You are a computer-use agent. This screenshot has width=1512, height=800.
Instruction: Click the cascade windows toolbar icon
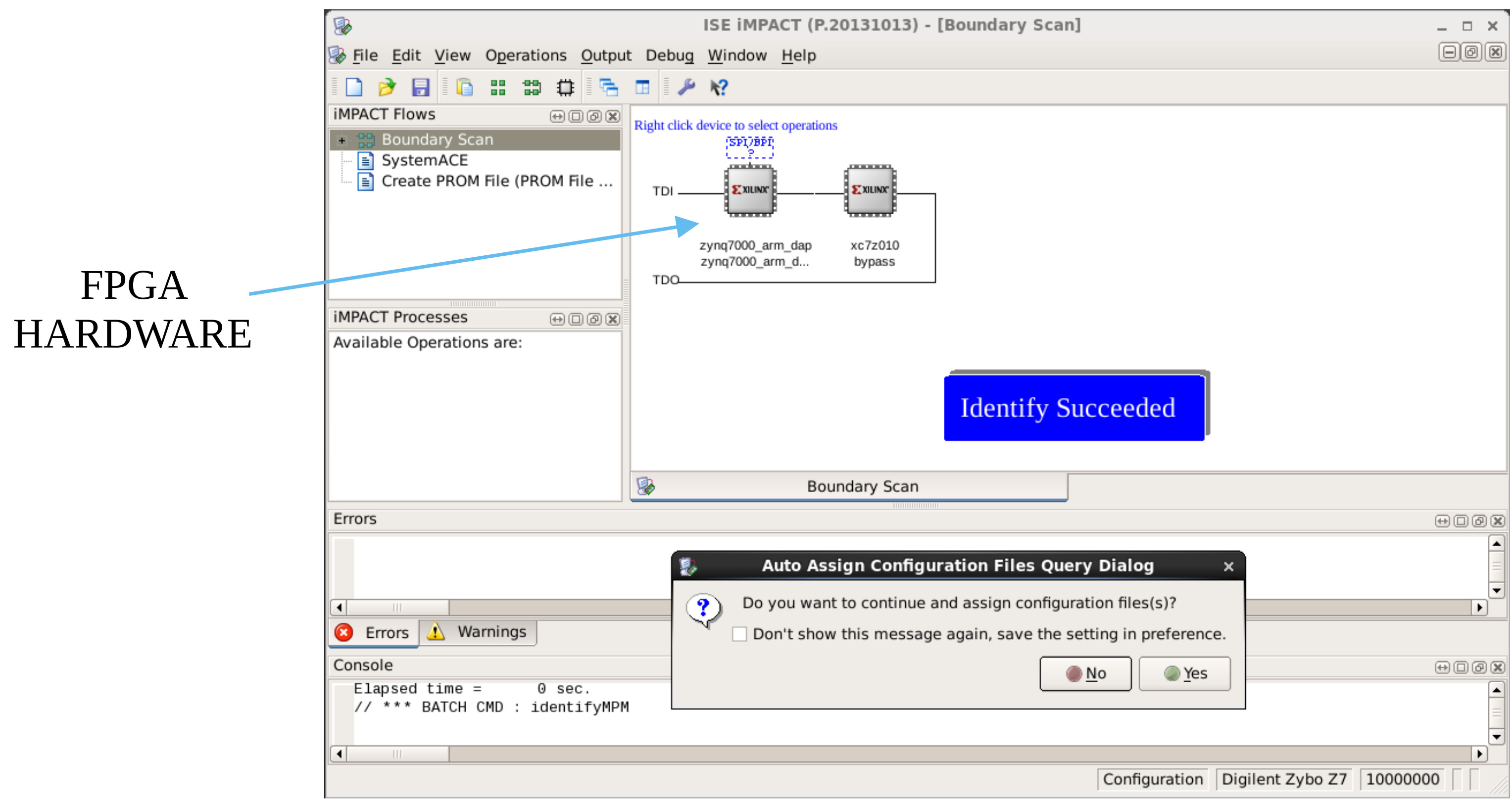click(x=609, y=88)
